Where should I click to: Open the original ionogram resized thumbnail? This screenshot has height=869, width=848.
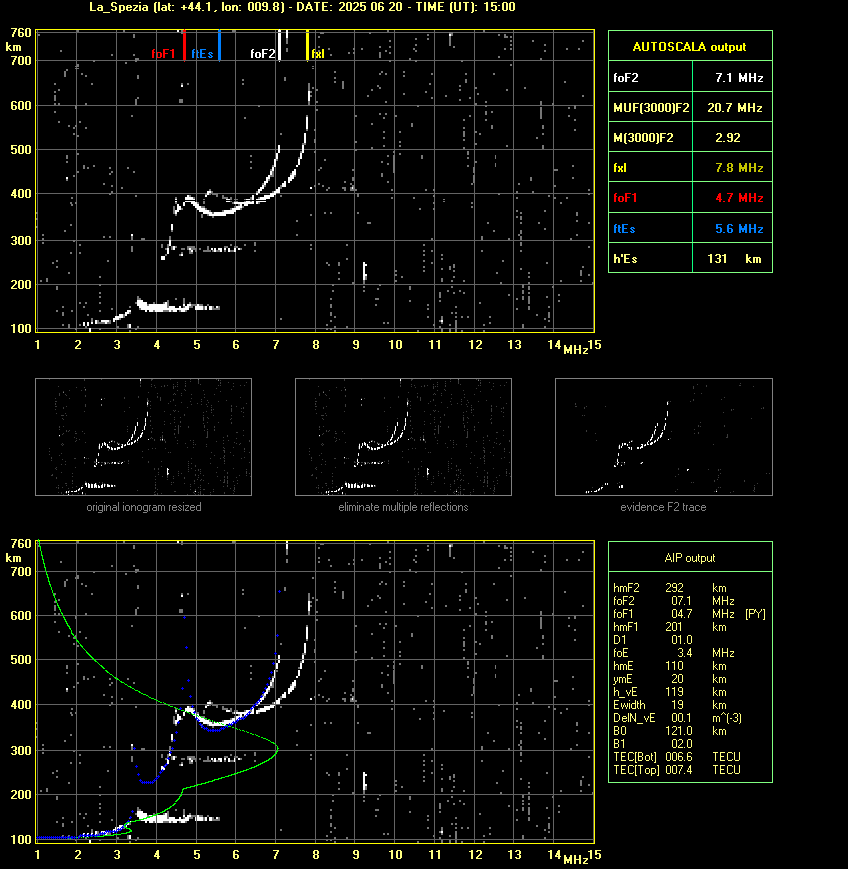(x=144, y=437)
